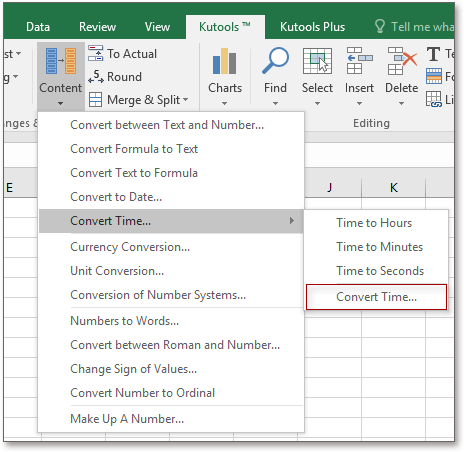
Task: Open the Content conversion icon
Action: (61, 61)
